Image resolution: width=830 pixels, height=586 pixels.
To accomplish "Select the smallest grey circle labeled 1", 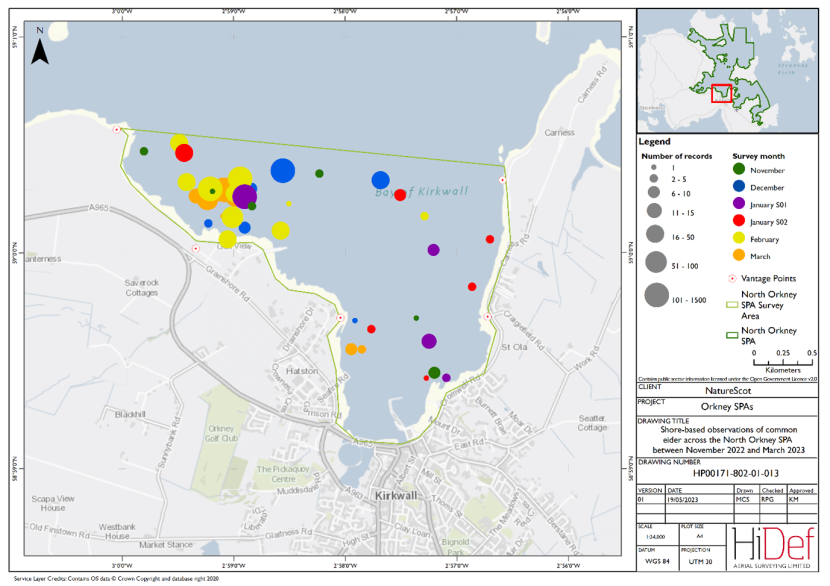I will click(x=654, y=167).
